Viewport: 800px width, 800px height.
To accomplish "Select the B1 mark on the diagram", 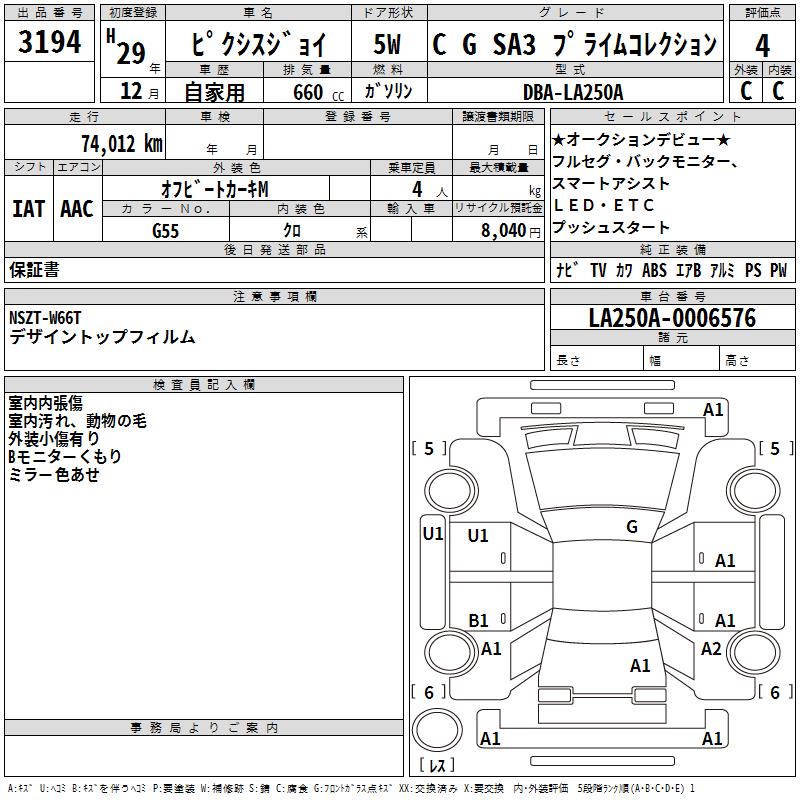I will pos(478,620).
